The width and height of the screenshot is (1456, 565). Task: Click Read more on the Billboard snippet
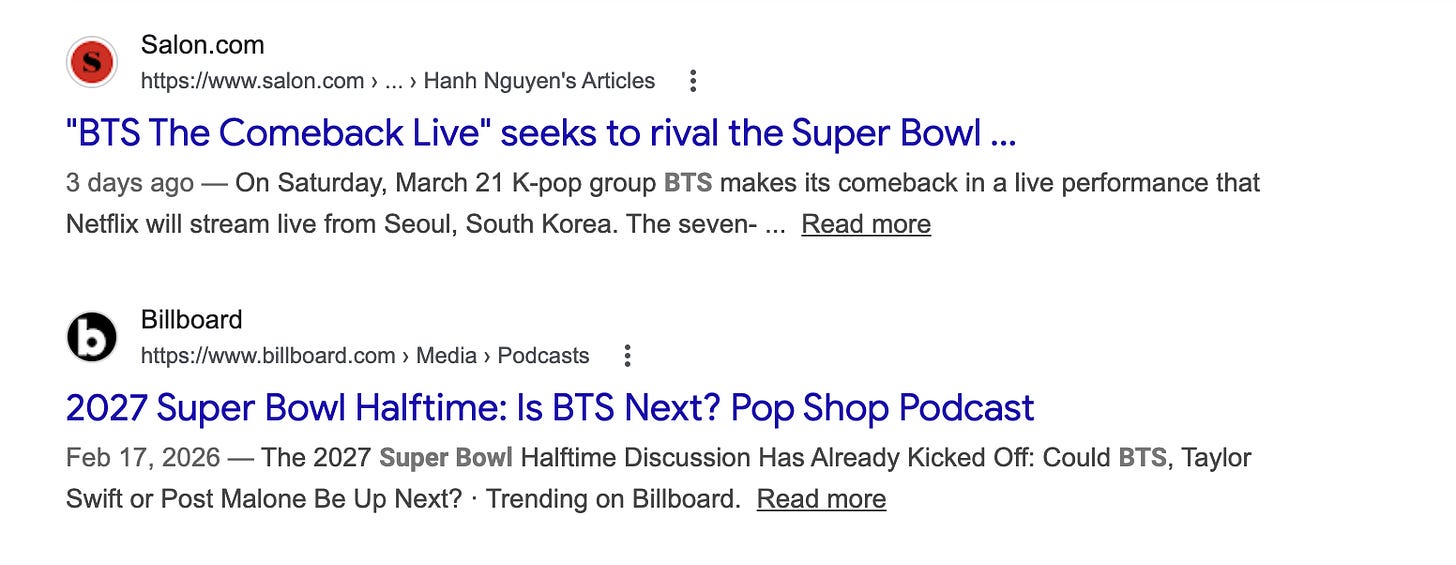[x=821, y=499]
